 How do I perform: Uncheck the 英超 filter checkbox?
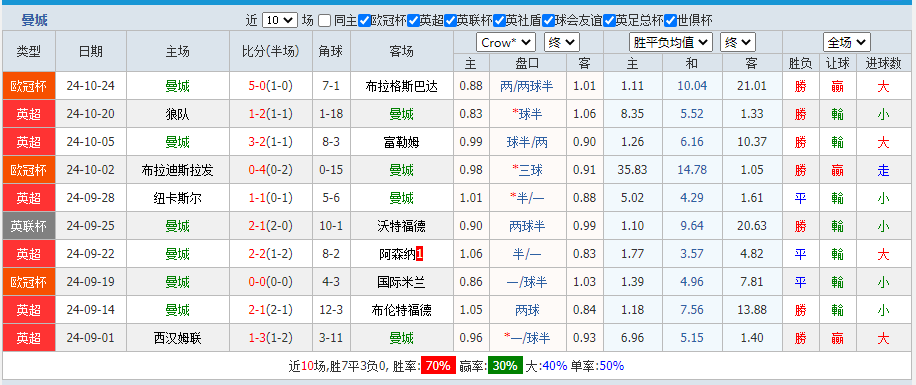click(414, 20)
